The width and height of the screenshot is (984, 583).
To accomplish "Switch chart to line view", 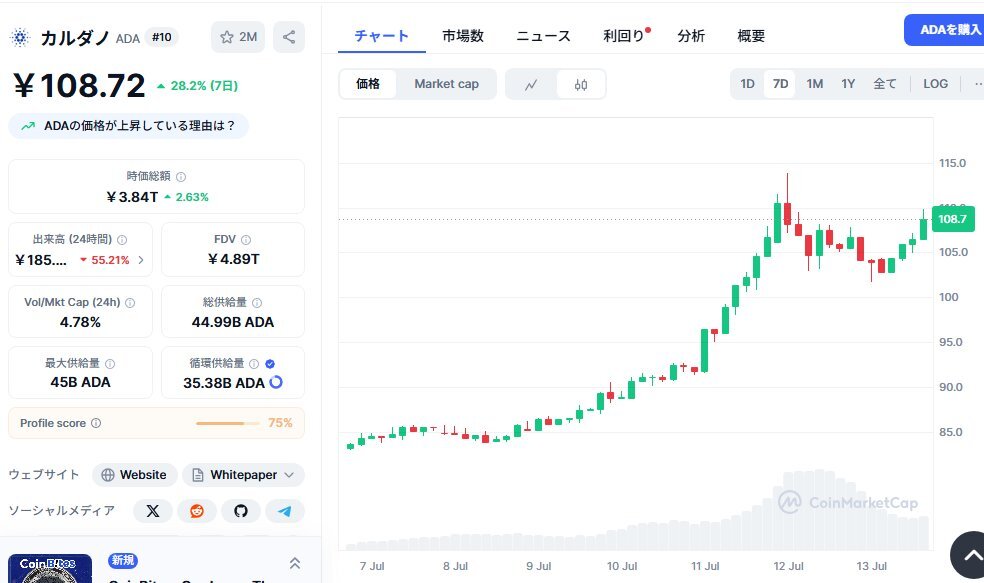I will 531,84.
